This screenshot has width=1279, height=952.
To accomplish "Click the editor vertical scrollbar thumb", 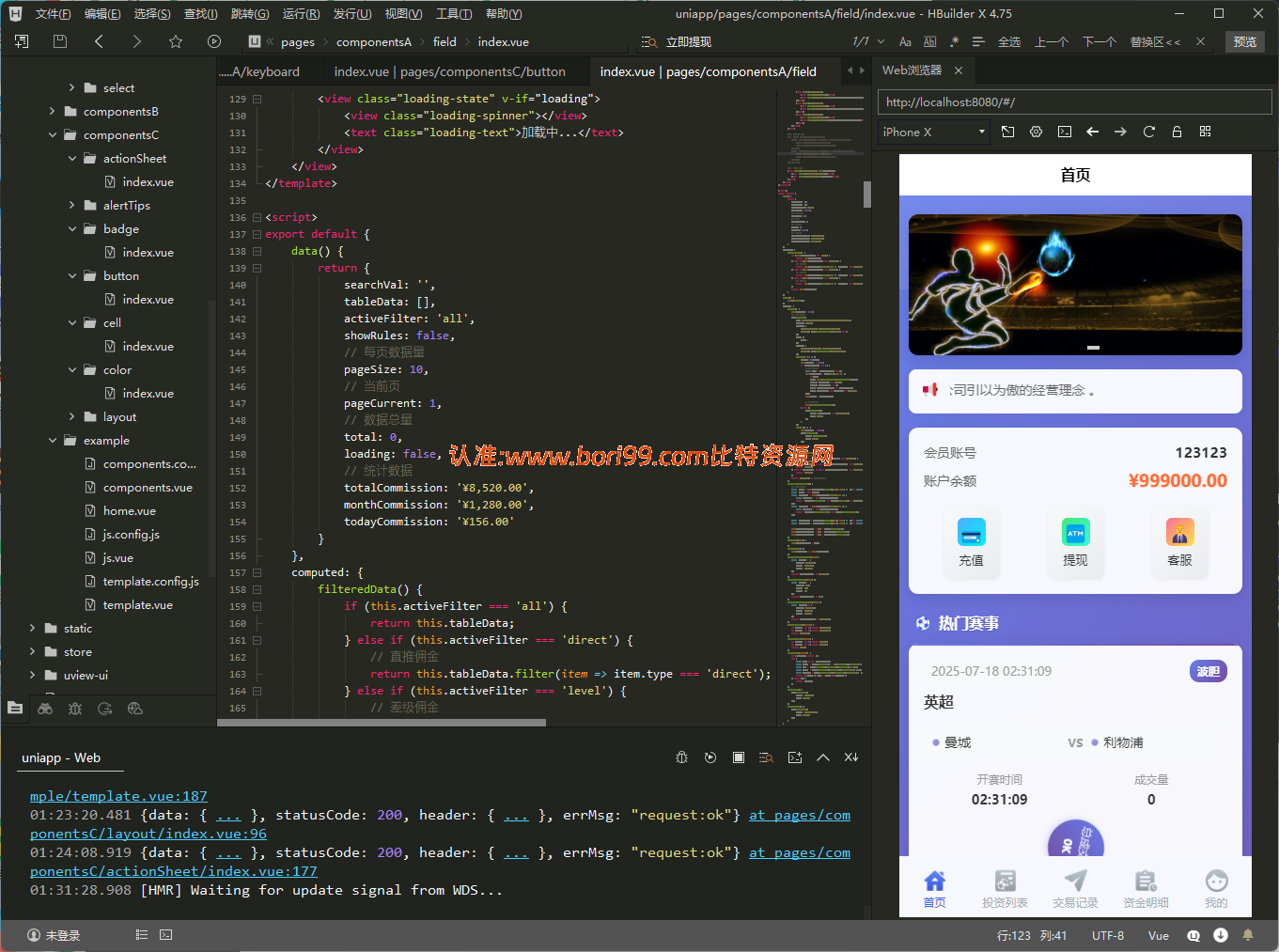I will click(867, 195).
